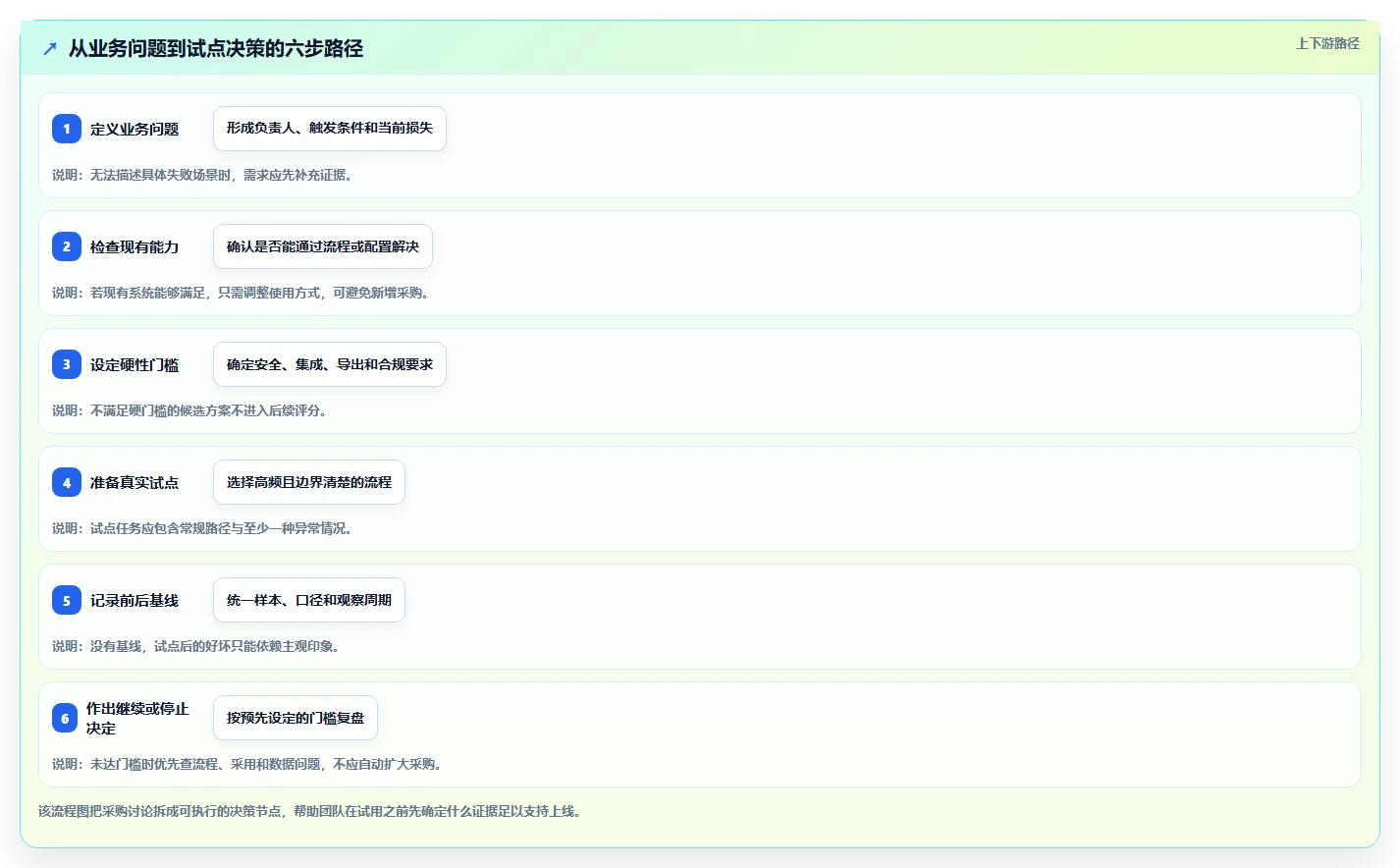
Task: Click the 按预先设定的门槛复盘 chip
Action: [296, 718]
